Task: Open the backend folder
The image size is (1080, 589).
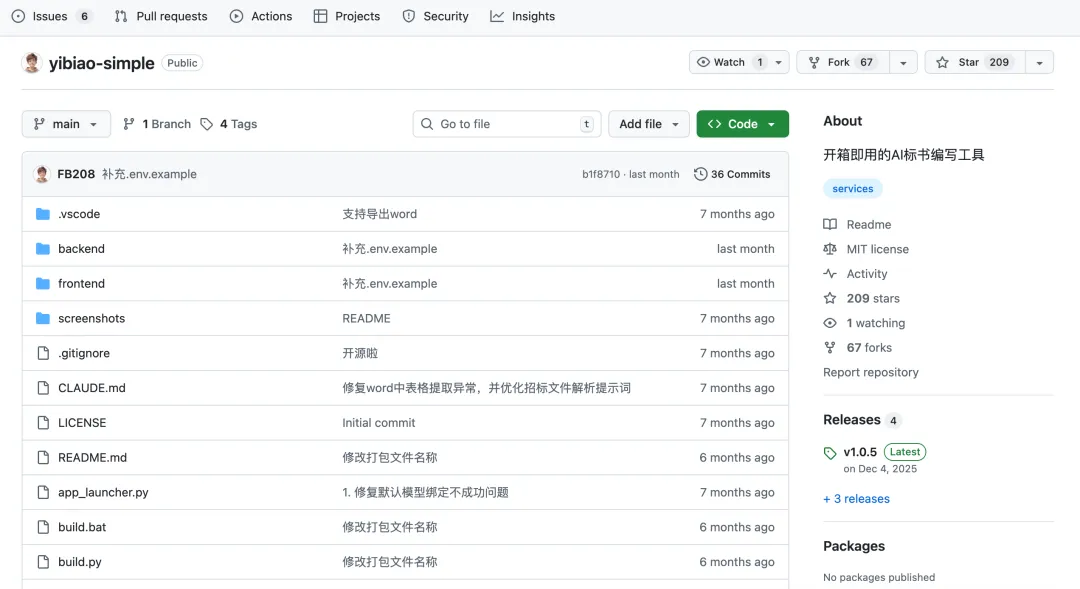Action: coord(81,249)
